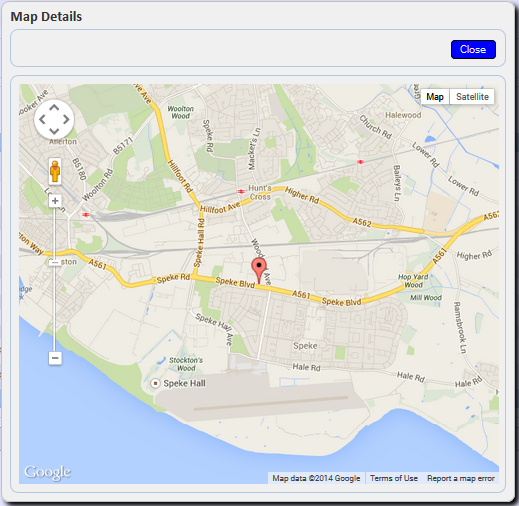Image resolution: width=519 pixels, height=506 pixels.
Task: Switch to the Satellite view
Action: pyautogui.click(x=472, y=97)
